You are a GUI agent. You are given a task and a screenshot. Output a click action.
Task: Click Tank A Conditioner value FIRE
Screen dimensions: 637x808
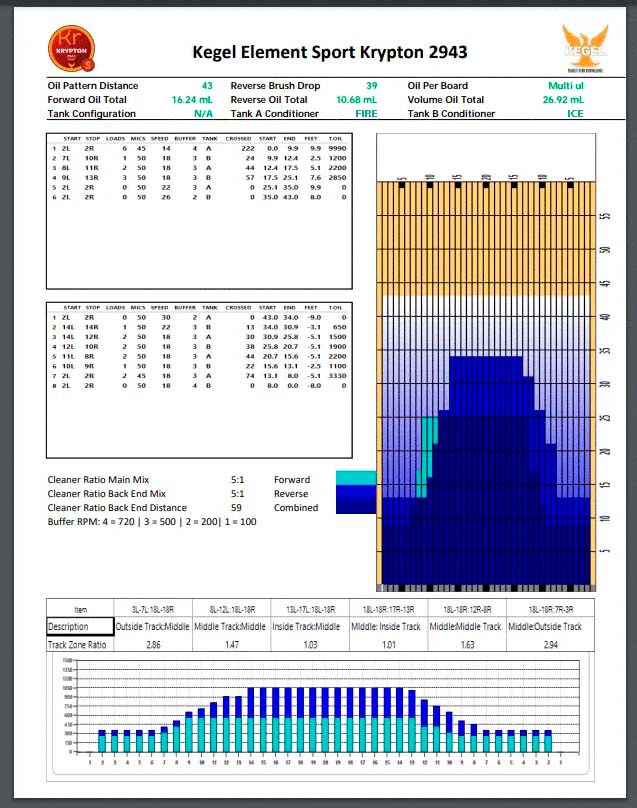[x=366, y=113]
